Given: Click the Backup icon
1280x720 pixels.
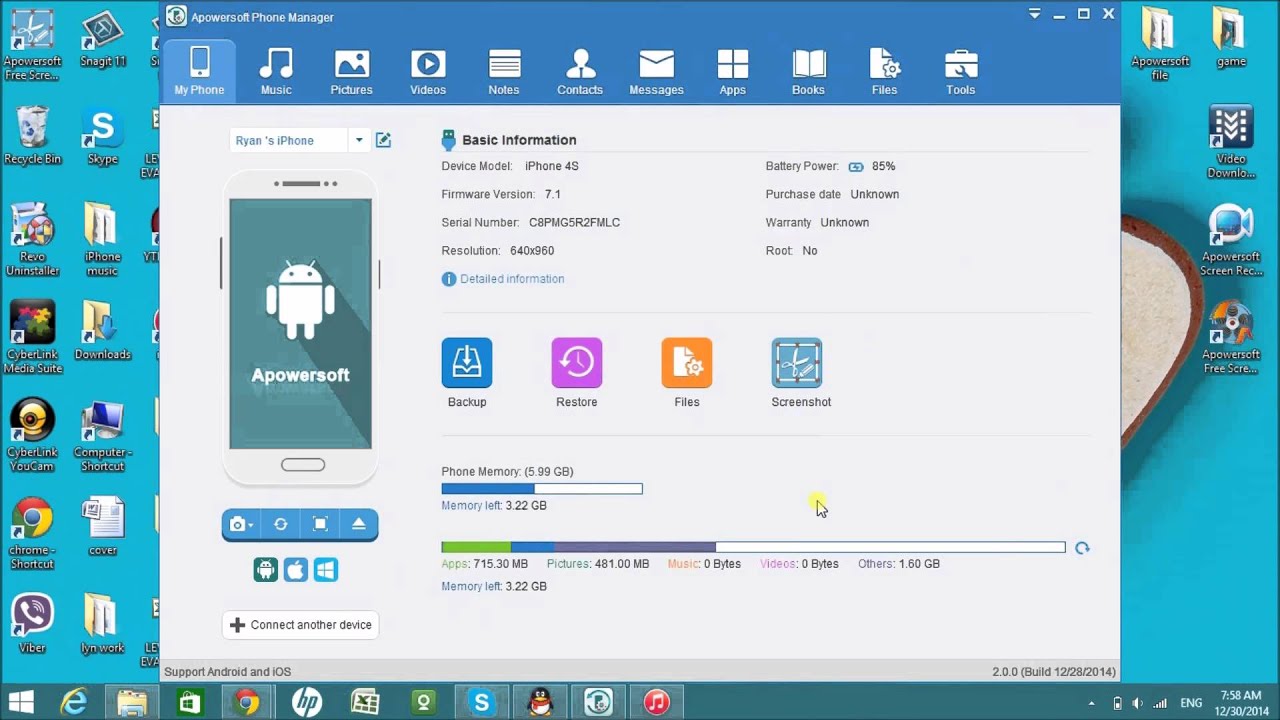Looking at the screenshot, I should click(467, 363).
